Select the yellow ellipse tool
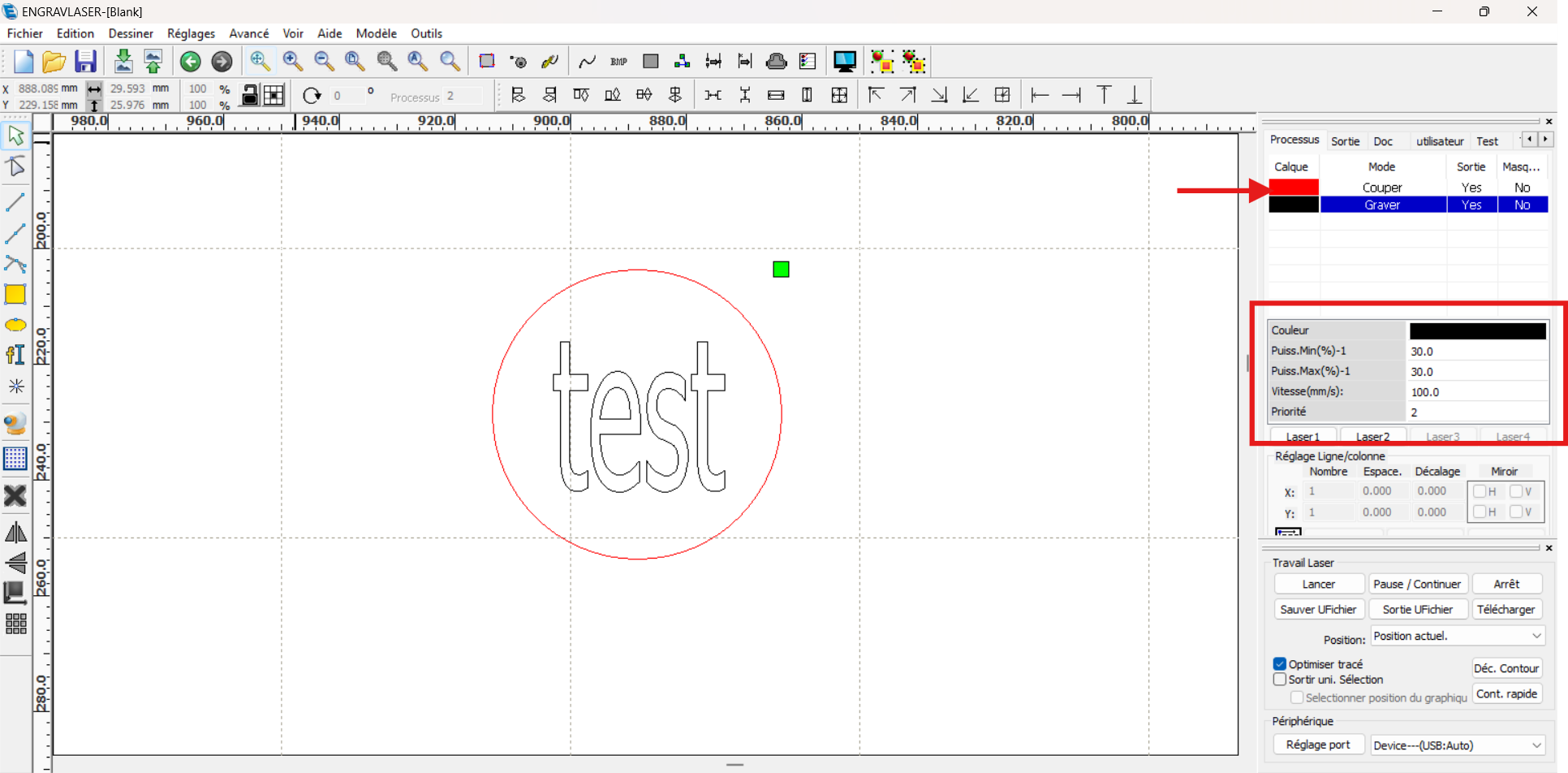This screenshot has height=773, width=1568. point(15,325)
